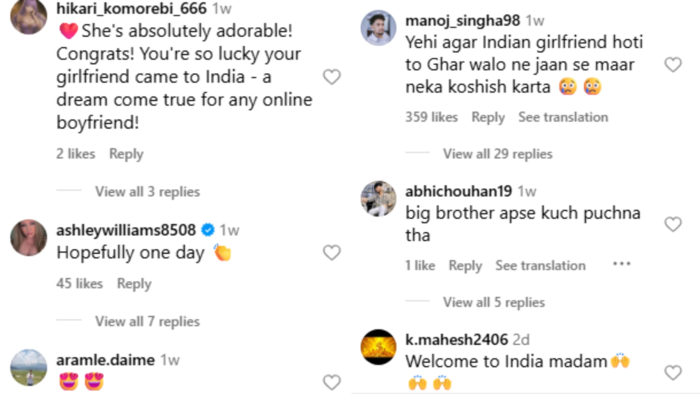Reply to manoj_singha98's comment
This screenshot has width=700, height=394.
(x=488, y=117)
